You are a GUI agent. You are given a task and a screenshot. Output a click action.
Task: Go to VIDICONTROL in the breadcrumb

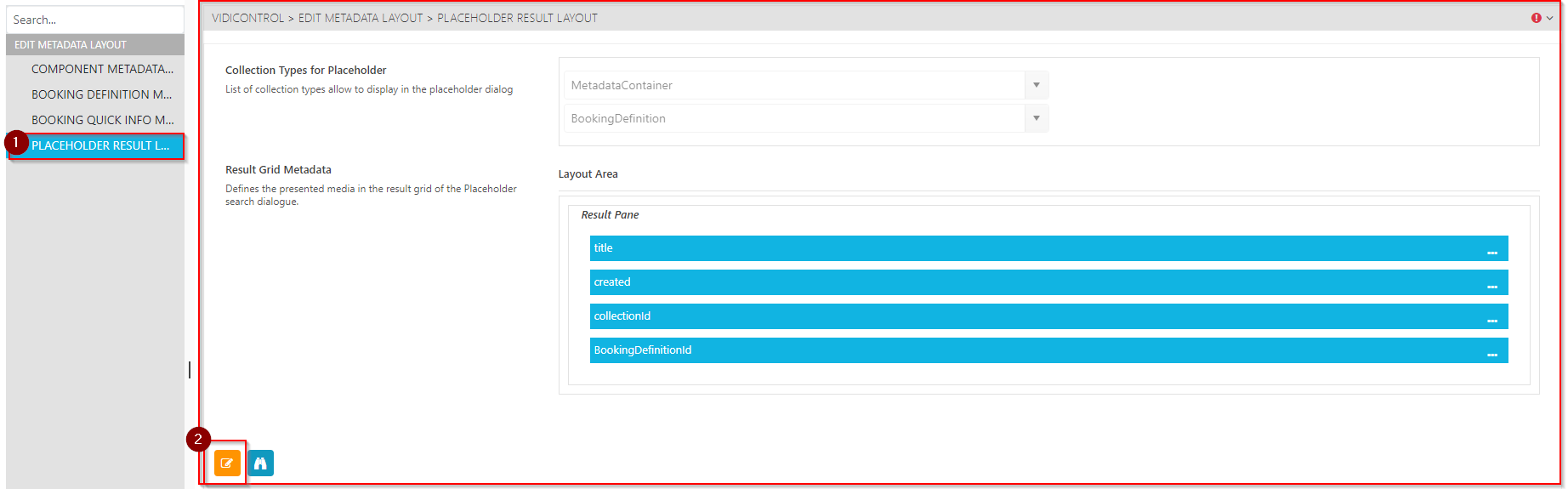pyautogui.click(x=247, y=18)
